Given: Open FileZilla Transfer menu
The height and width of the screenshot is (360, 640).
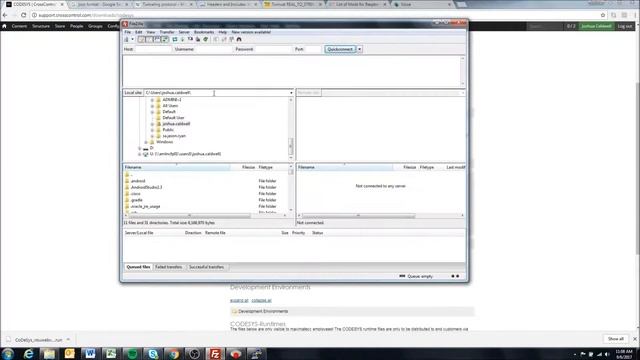Looking at the screenshot, I should 167,32.
